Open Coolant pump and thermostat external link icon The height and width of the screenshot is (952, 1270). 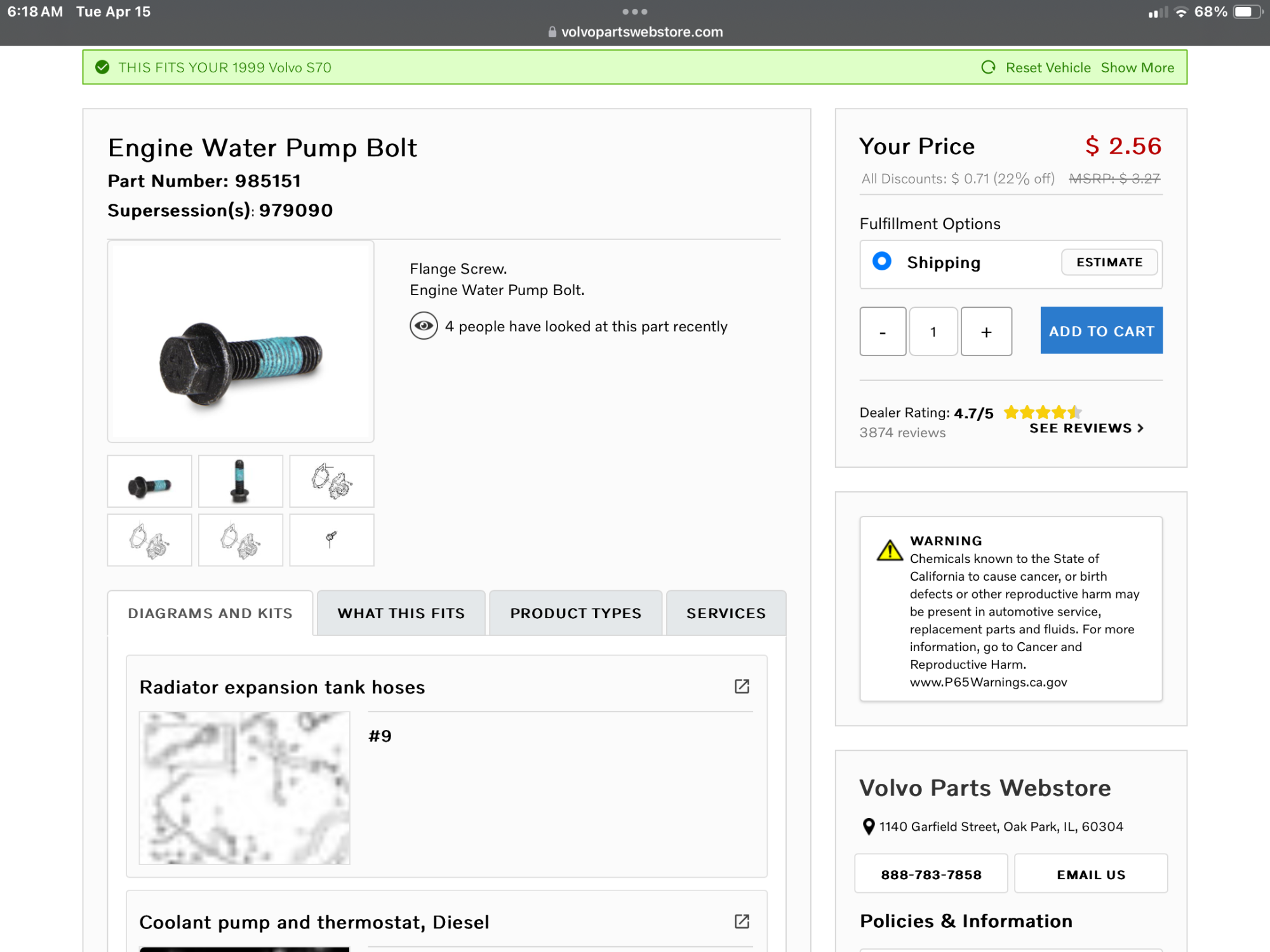[742, 922]
